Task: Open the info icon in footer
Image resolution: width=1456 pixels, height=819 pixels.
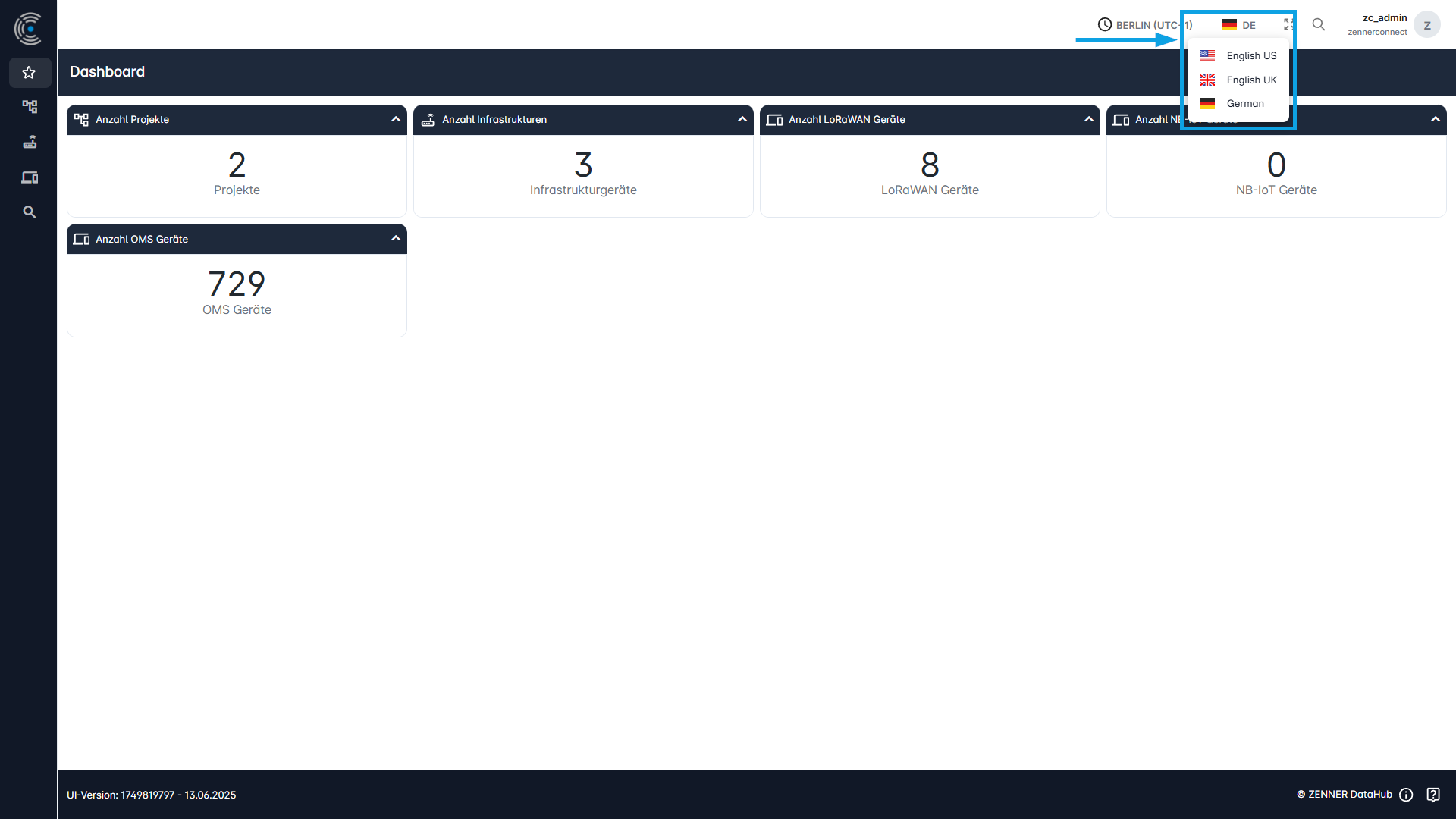Action: point(1406,795)
